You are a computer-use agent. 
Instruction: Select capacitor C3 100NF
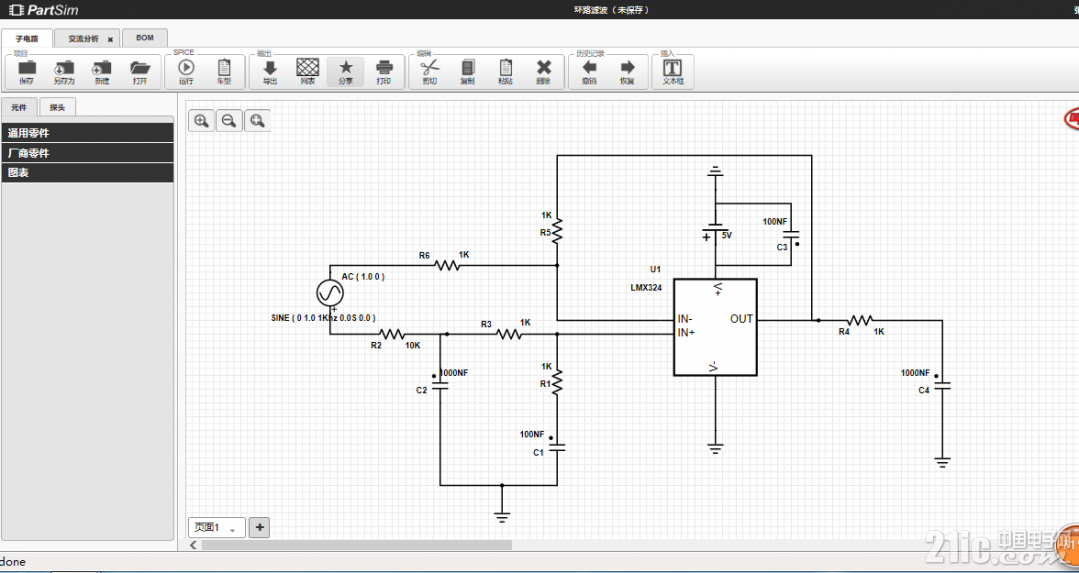[791, 234]
